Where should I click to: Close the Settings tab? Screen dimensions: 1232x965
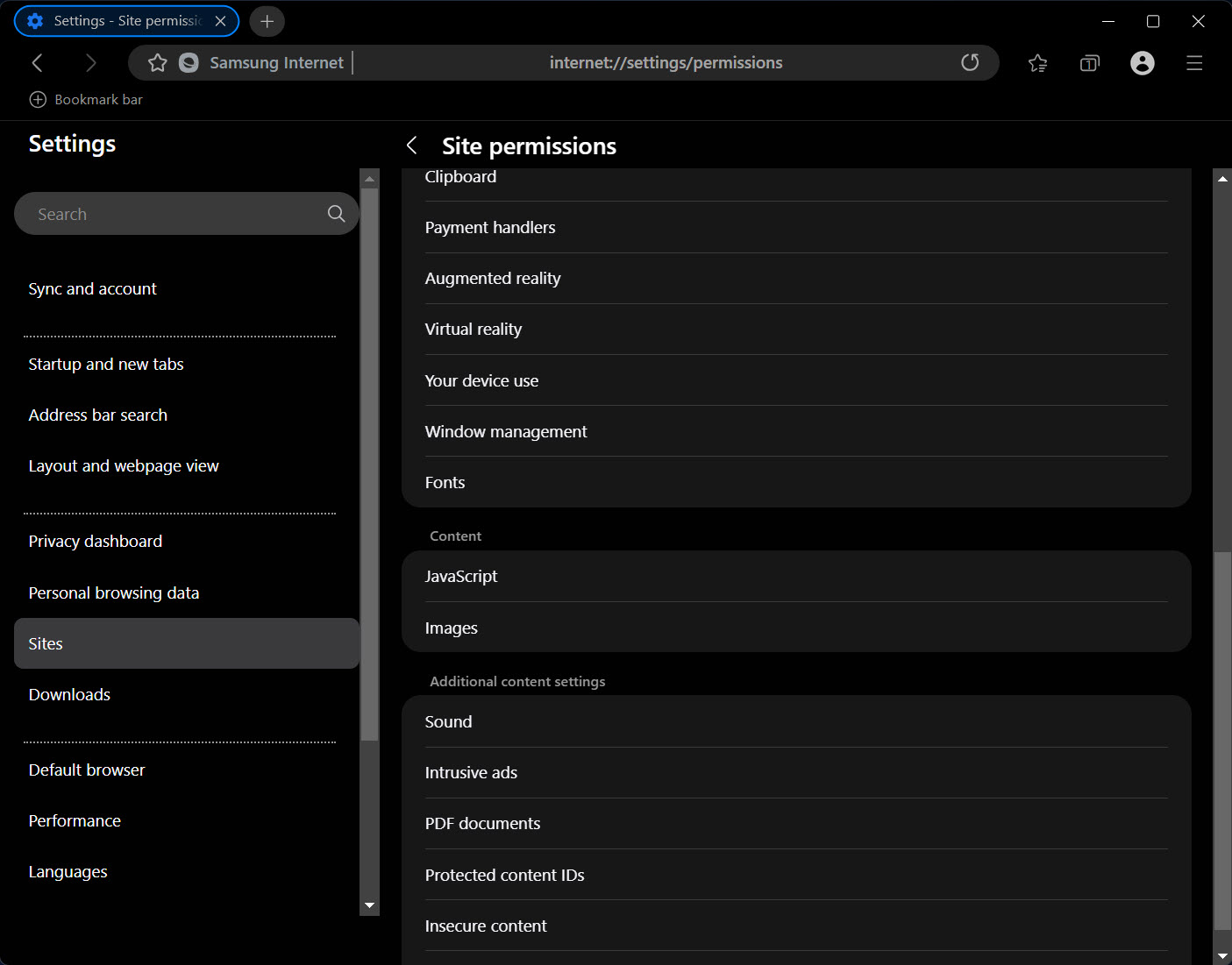click(221, 21)
